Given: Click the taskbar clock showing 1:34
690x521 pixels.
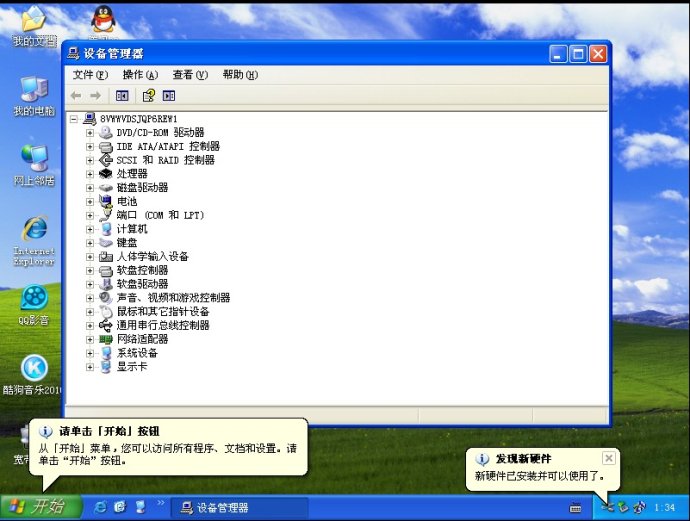Looking at the screenshot, I should click(664, 508).
